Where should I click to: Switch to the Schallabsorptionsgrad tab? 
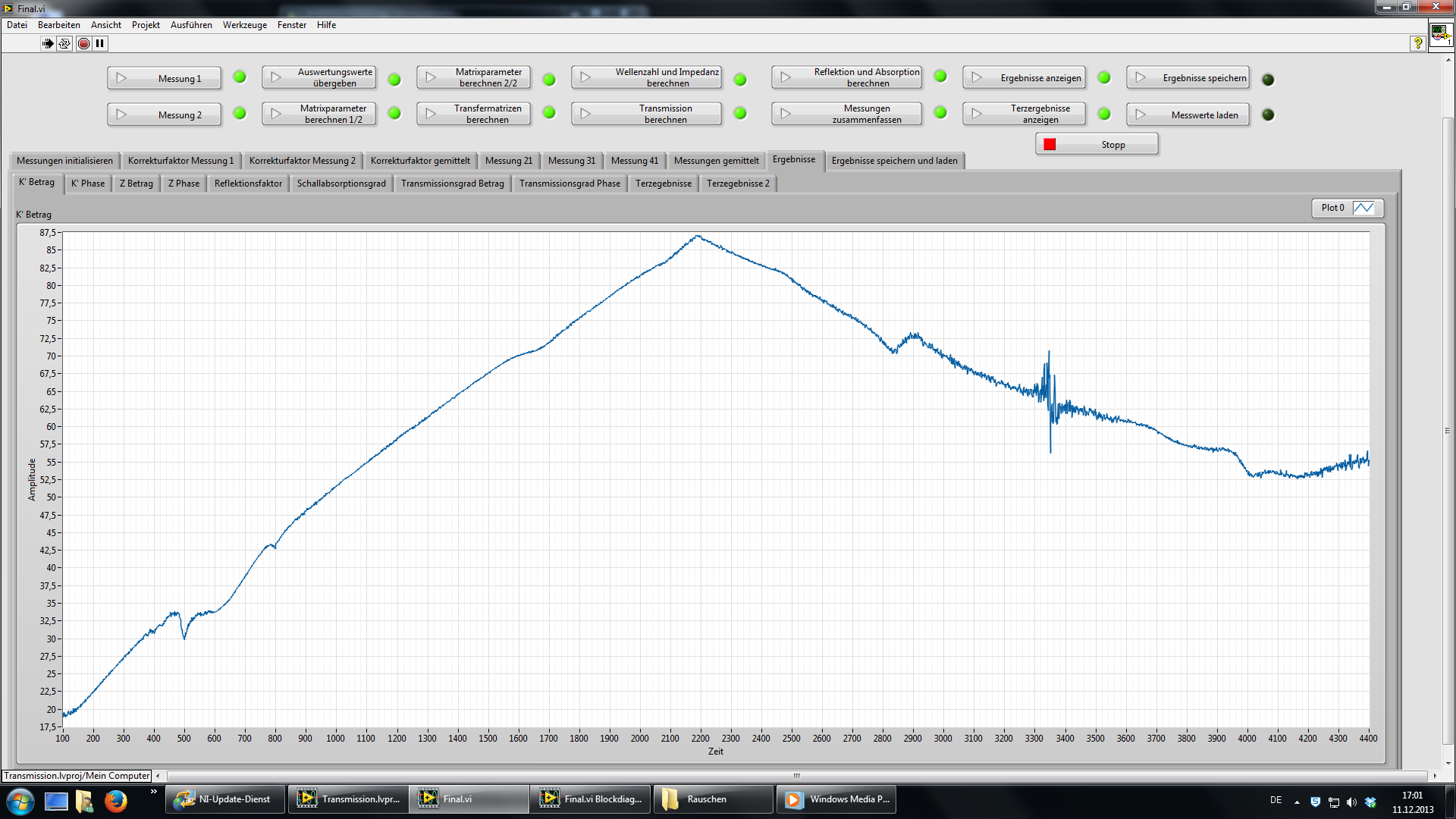coord(341,184)
